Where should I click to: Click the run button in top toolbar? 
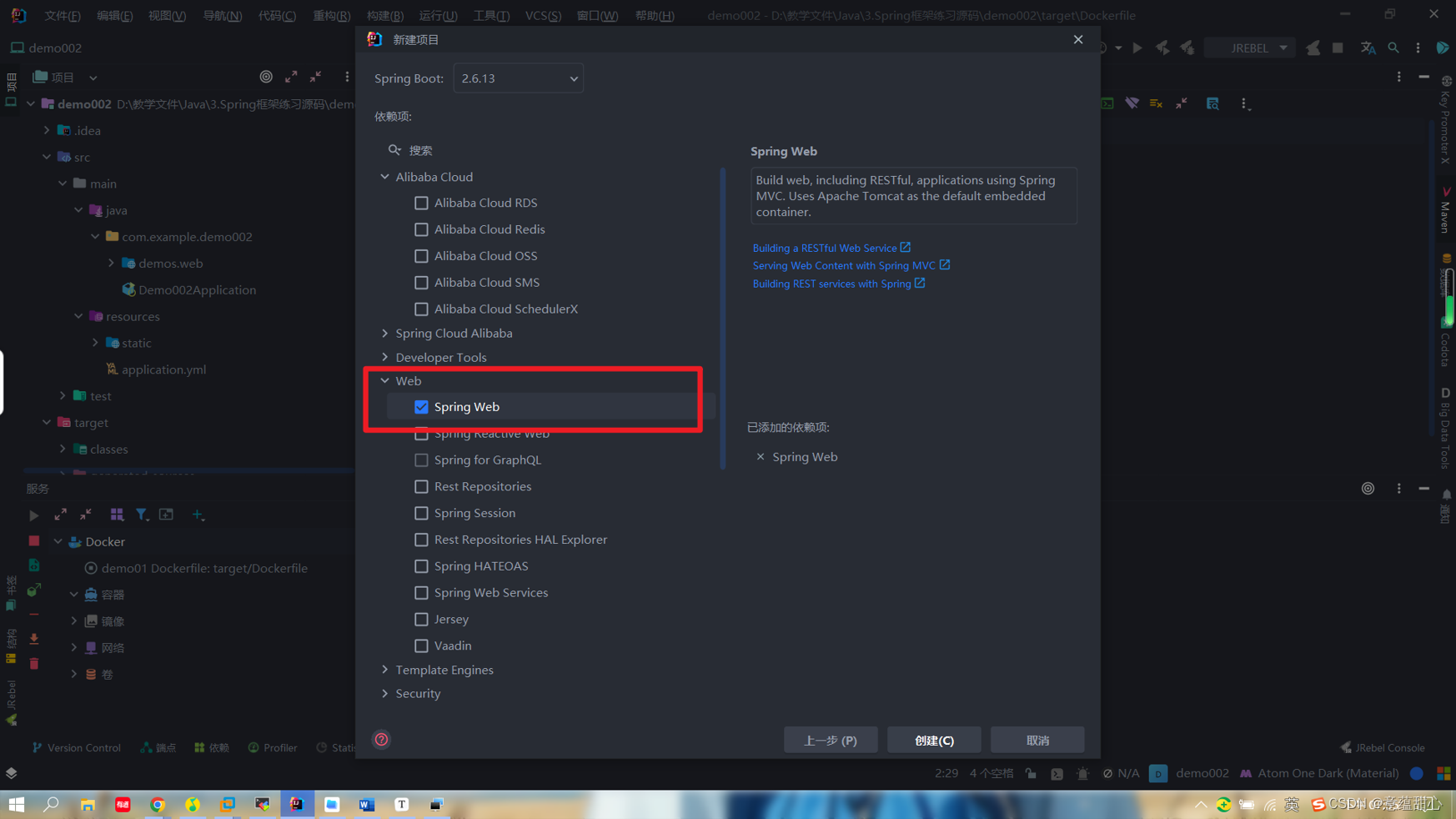pyautogui.click(x=1137, y=48)
